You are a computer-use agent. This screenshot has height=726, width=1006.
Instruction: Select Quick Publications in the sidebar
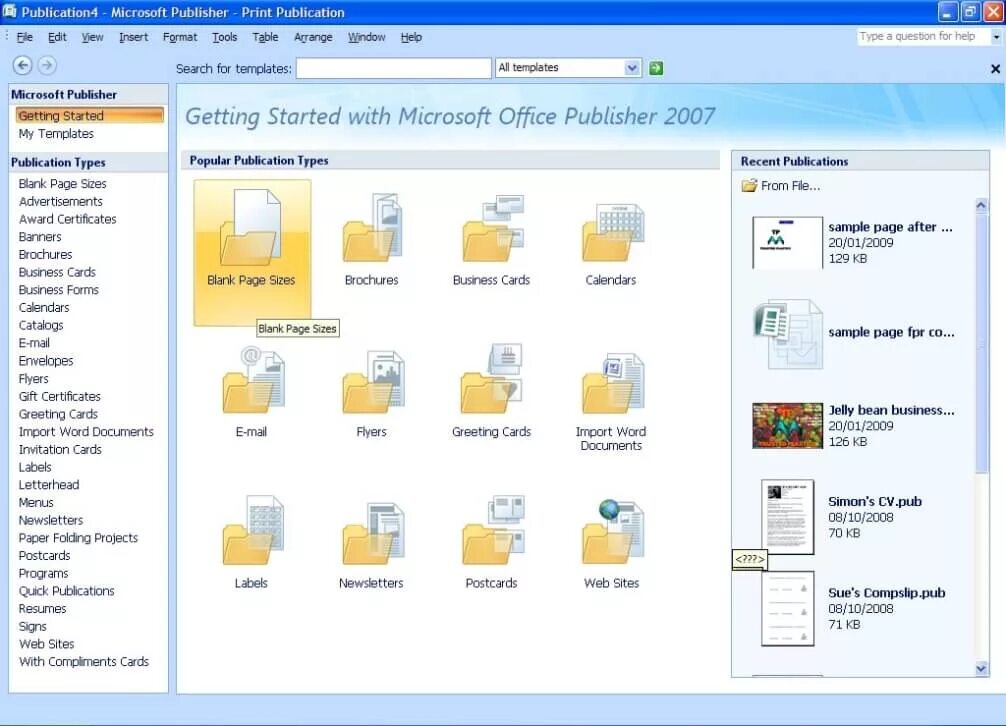click(x=66, y=591)
